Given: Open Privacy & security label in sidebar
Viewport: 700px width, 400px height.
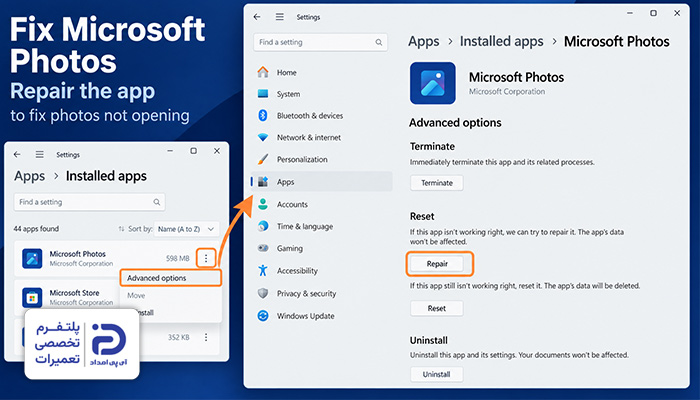Looking at the screenshot, I should pyautogui.click(x=306, y=293).
